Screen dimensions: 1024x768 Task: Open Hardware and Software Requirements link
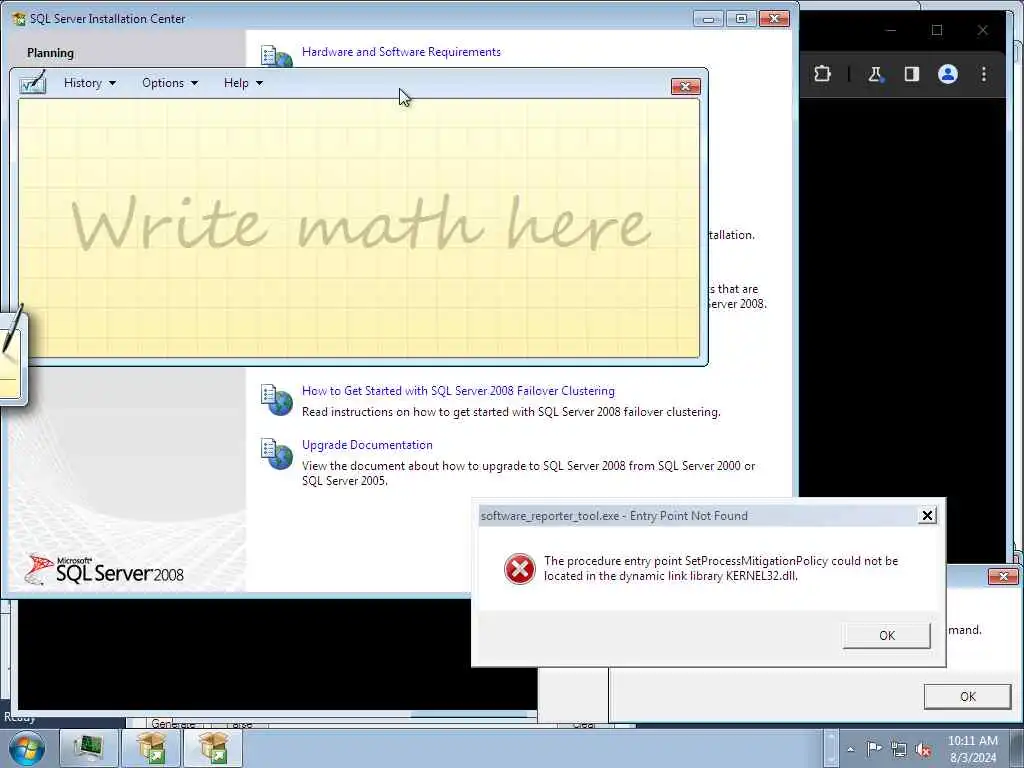401,52
